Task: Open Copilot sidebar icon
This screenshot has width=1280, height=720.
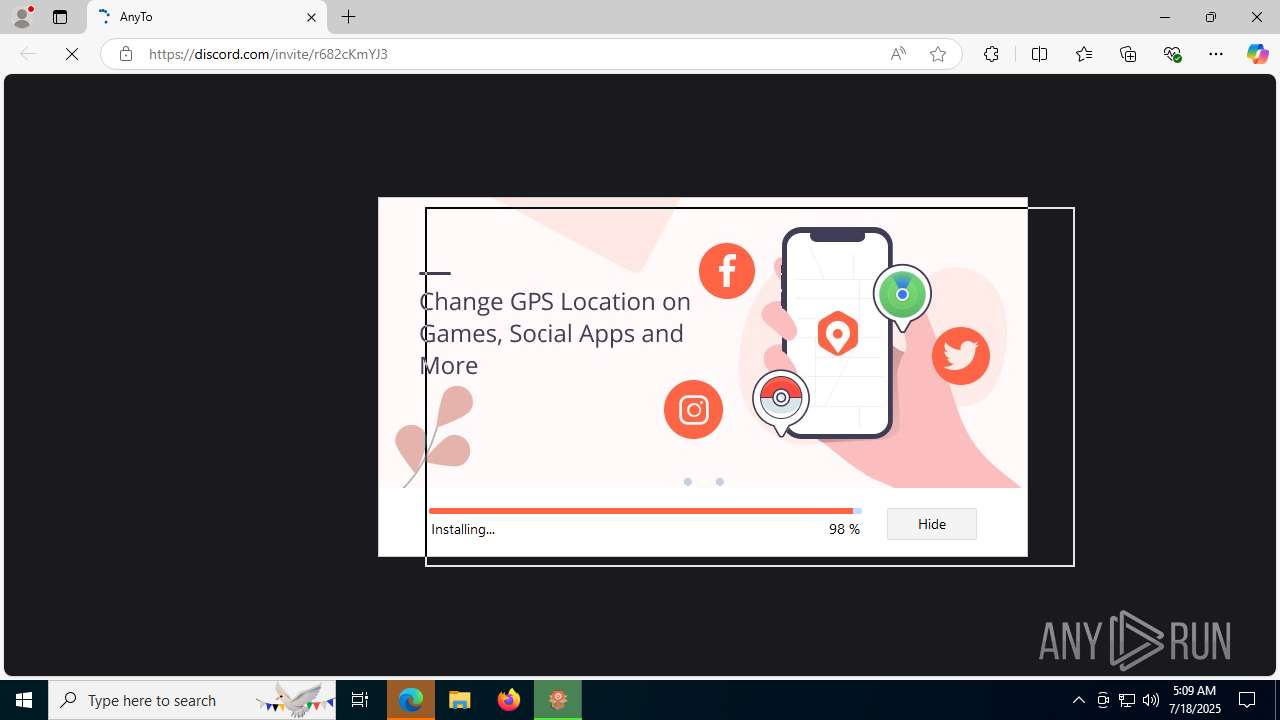Action: 1257,54
